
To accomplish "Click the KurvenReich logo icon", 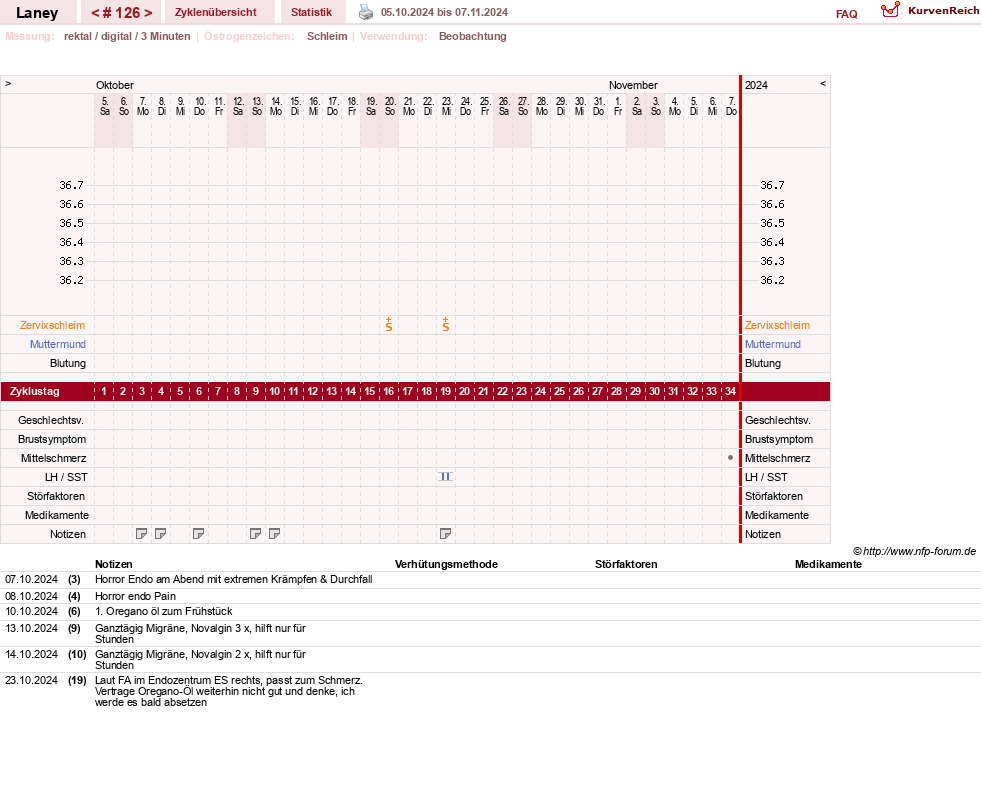I will pos(890,10).
